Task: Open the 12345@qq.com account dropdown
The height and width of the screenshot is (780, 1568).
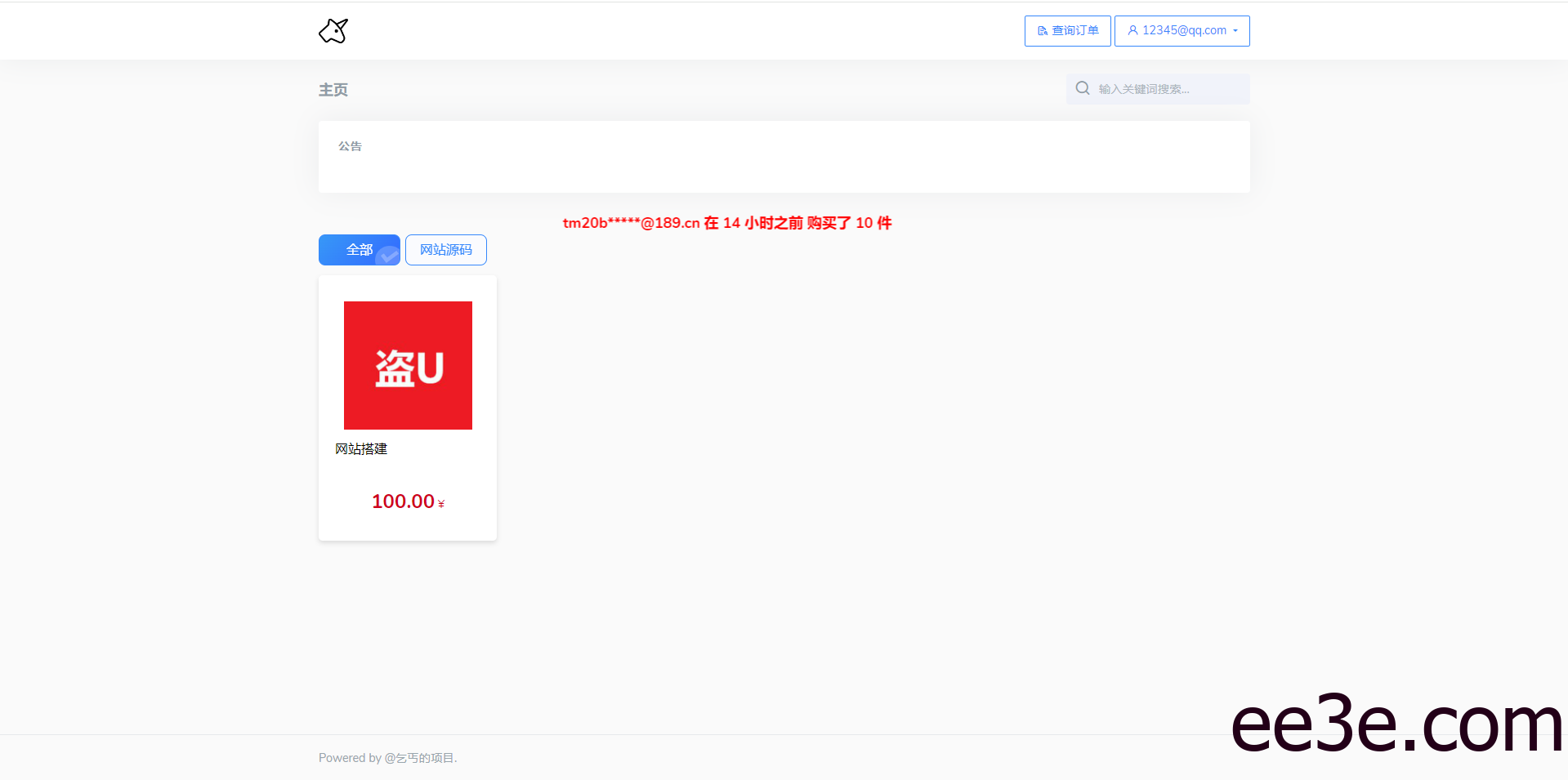Action: (x=1182, y=30)
